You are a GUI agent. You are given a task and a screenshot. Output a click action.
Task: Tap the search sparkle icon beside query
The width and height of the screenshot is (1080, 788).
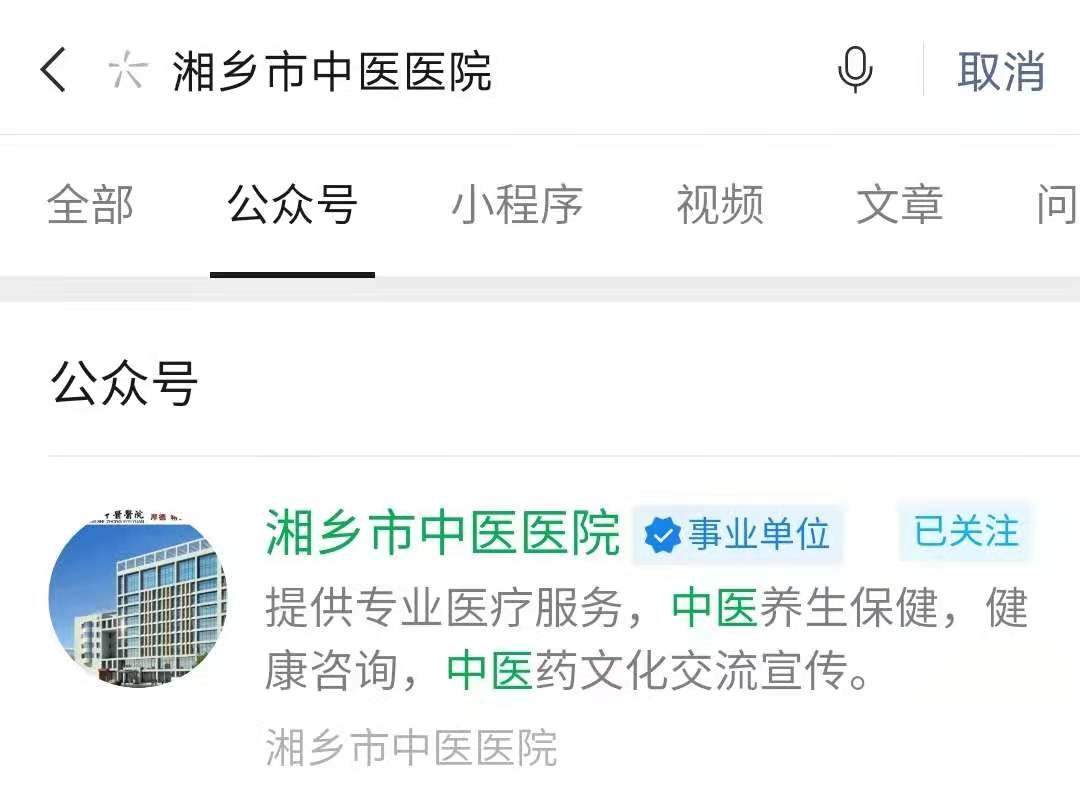coord(128,70)
